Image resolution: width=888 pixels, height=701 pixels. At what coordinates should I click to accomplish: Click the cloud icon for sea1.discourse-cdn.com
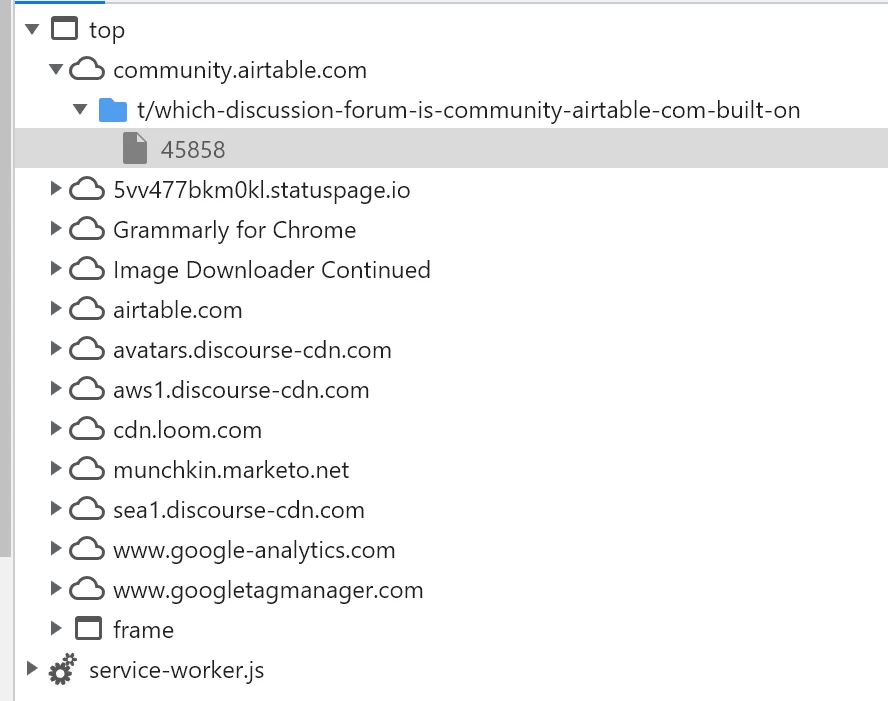tap(87, 510)
